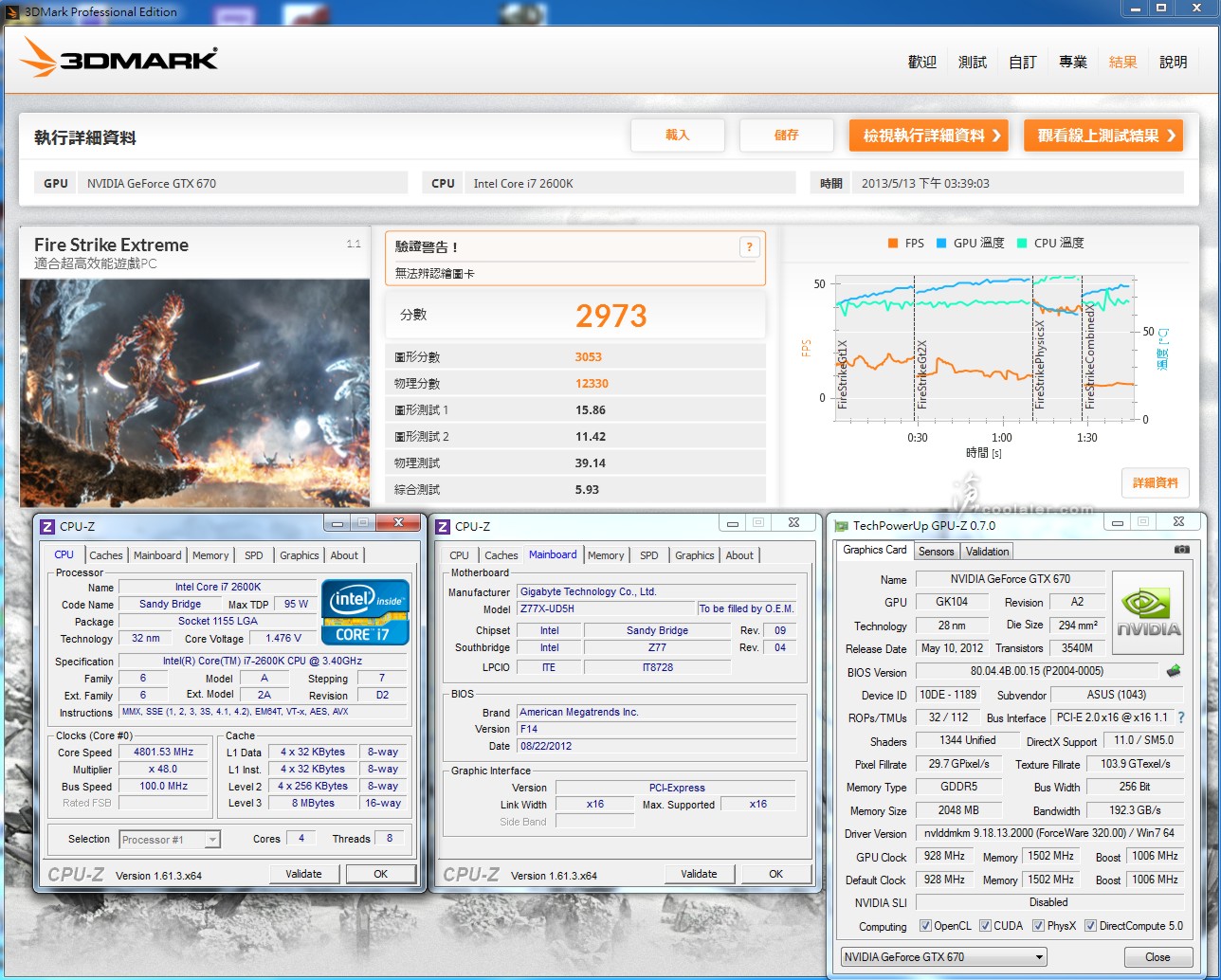Click the FPS orange legend marker

coord(892,244)
